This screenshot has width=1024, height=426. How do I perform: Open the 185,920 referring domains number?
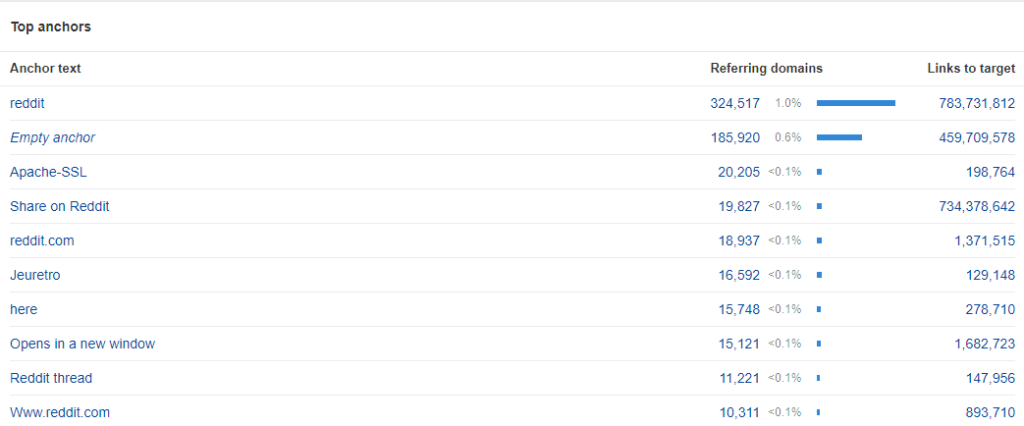tap(732, 137)
